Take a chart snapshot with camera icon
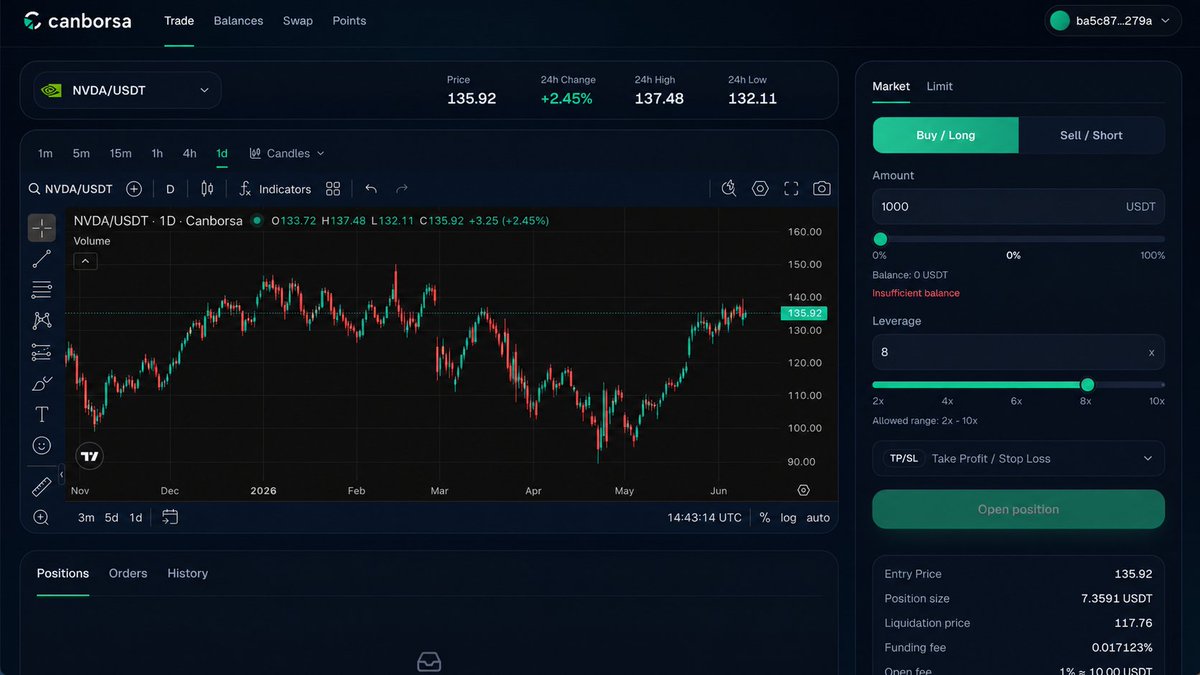The image size is (1200, 675). click(x=822, y=188)
